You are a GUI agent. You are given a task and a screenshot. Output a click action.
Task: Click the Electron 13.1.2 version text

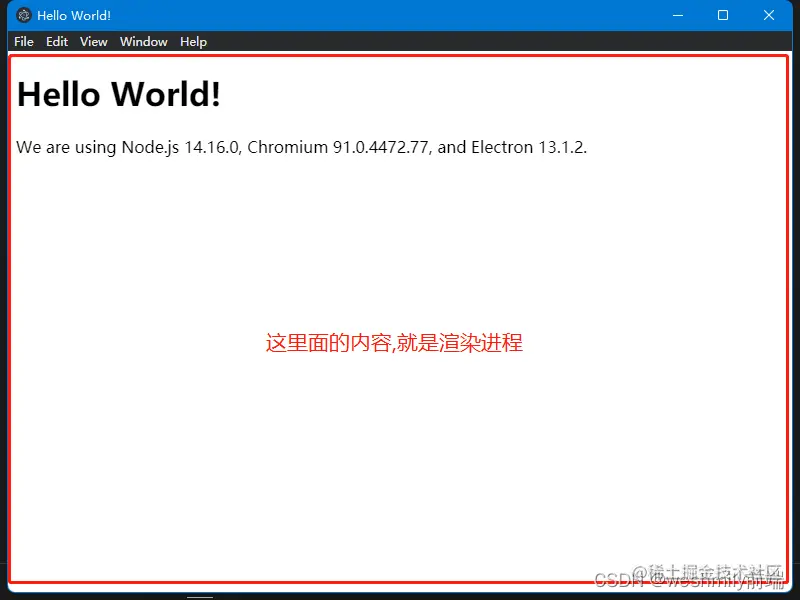click(528, 147)
